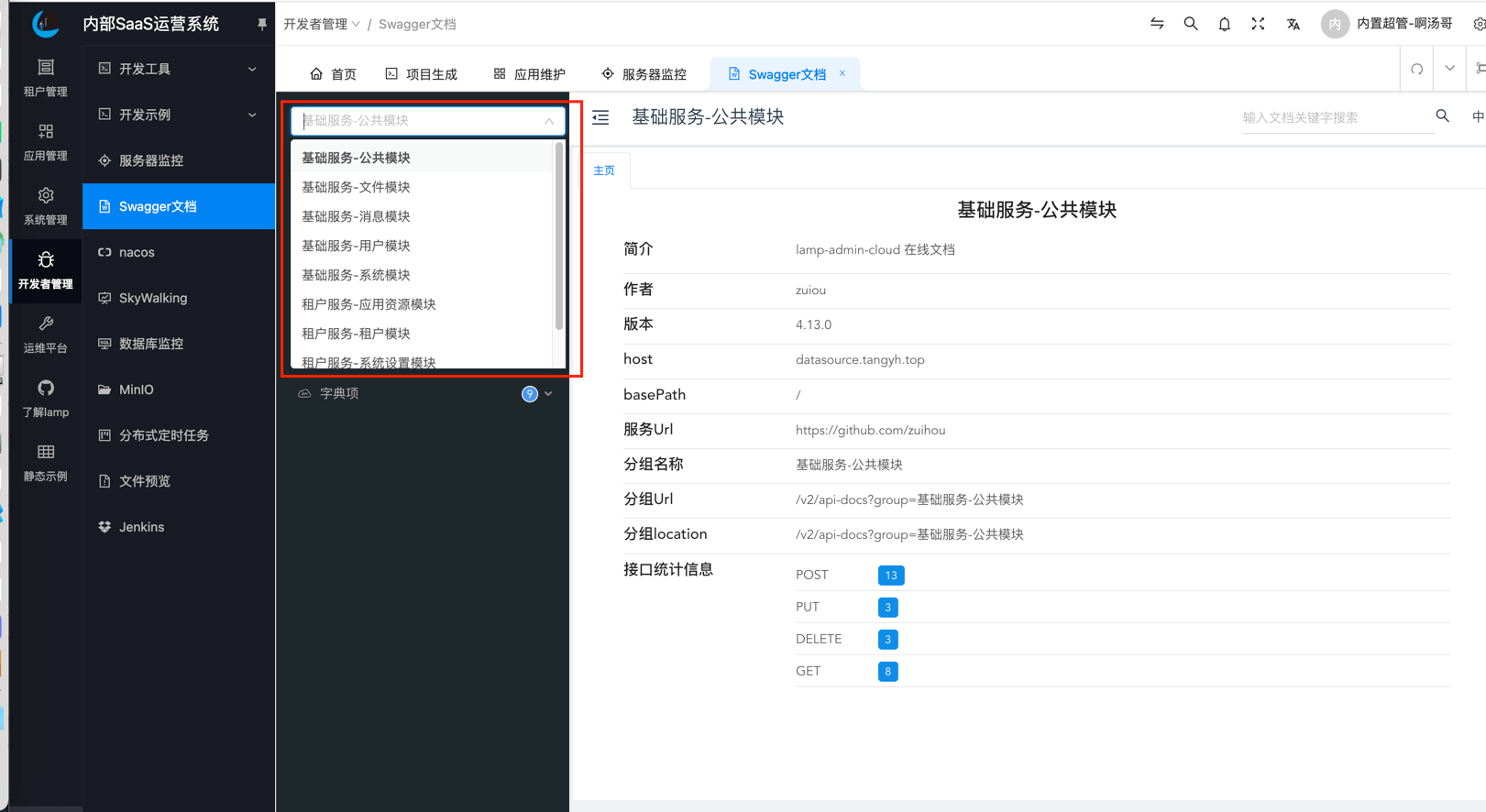
Task: Click the dropdown list scrollbar
Action: (x=558, y=236)
